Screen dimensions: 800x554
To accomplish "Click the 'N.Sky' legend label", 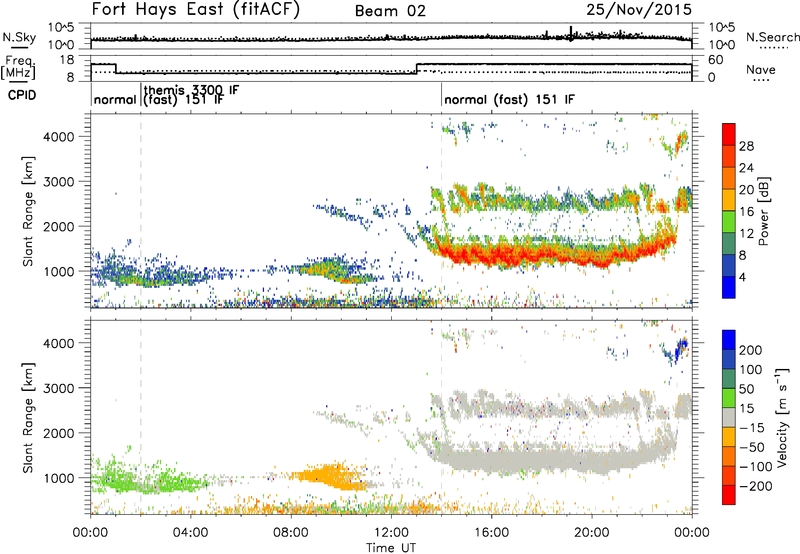I will (x=19, y=37).
